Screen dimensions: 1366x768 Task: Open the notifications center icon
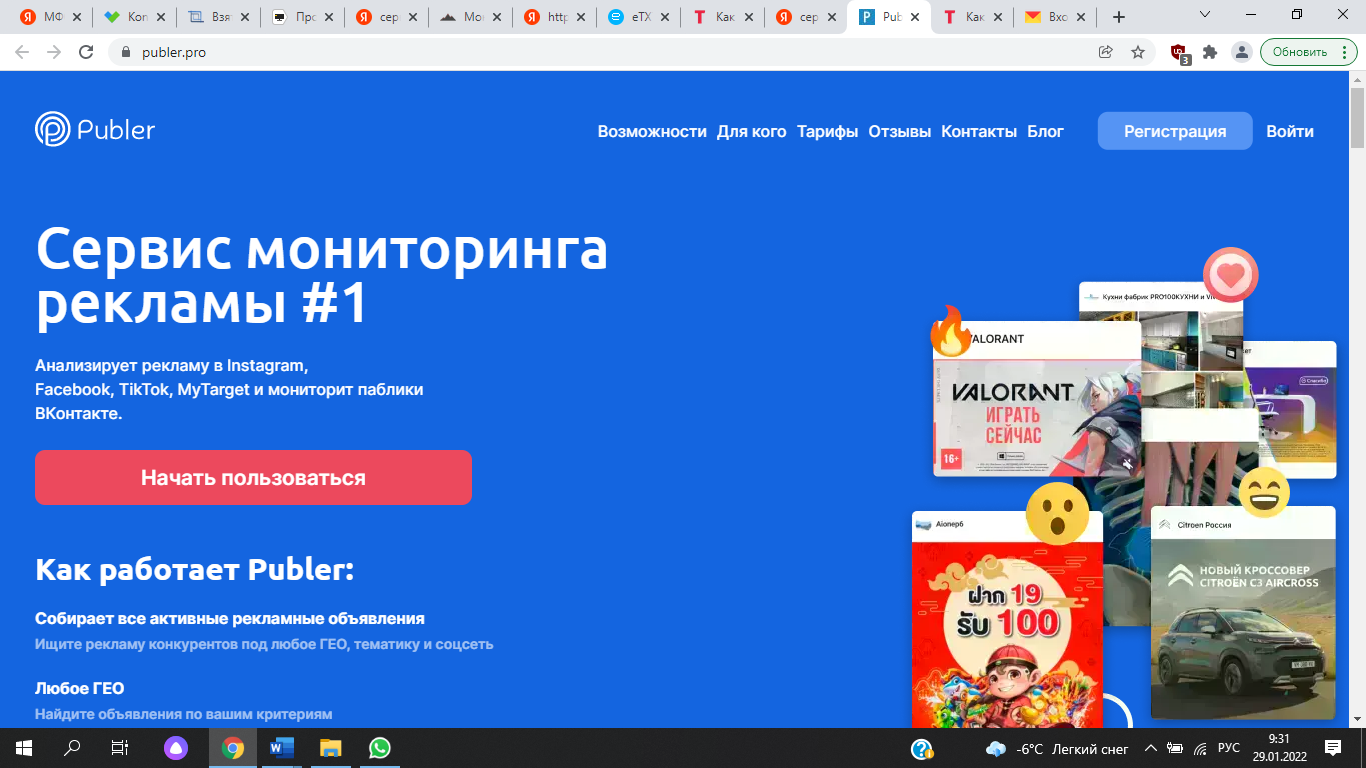click(1333, 748)
